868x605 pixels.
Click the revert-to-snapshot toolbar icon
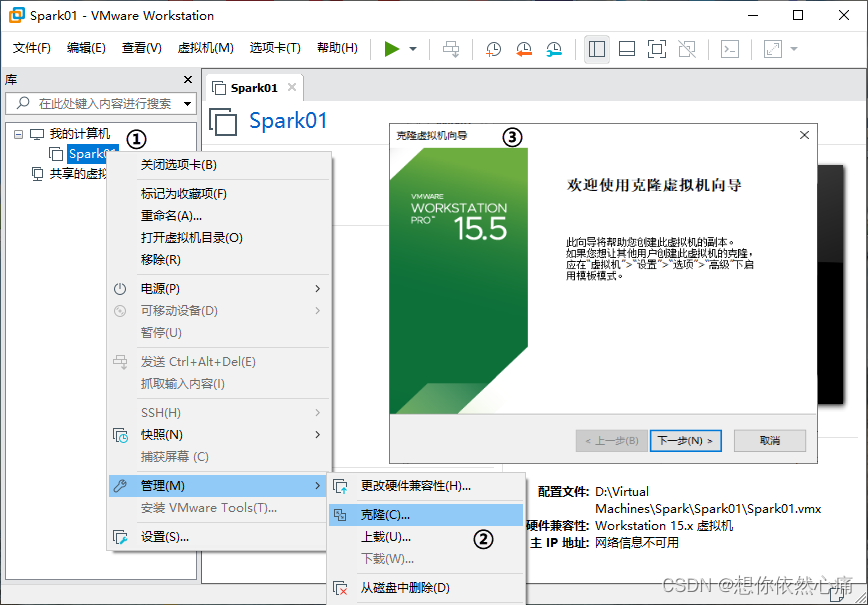coord(524,49)
